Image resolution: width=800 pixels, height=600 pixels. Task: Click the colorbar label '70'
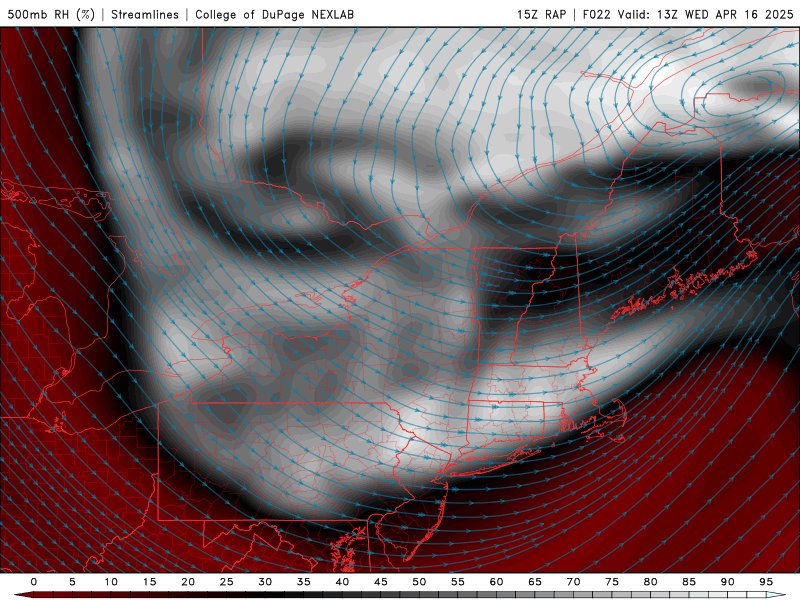573,582
